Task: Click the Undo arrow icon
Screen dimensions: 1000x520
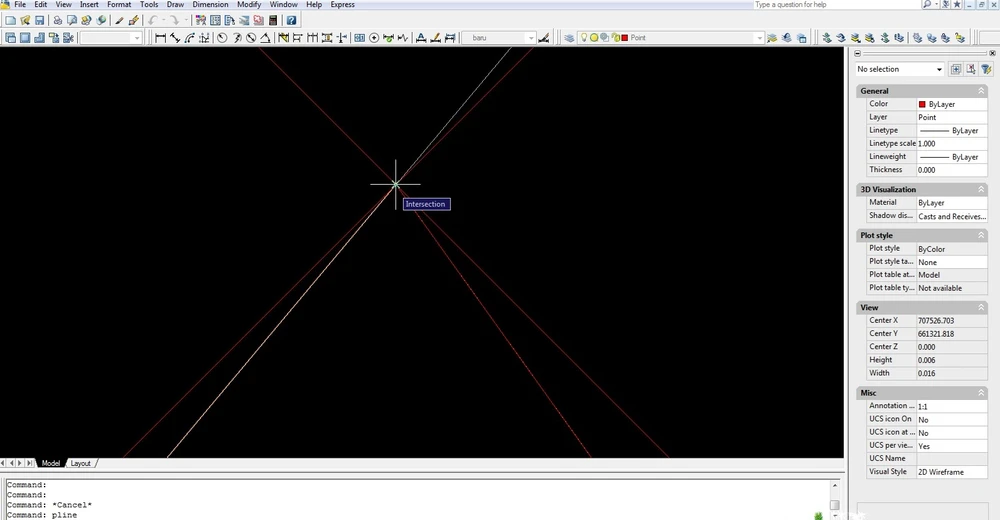Action: coord(152,20)
